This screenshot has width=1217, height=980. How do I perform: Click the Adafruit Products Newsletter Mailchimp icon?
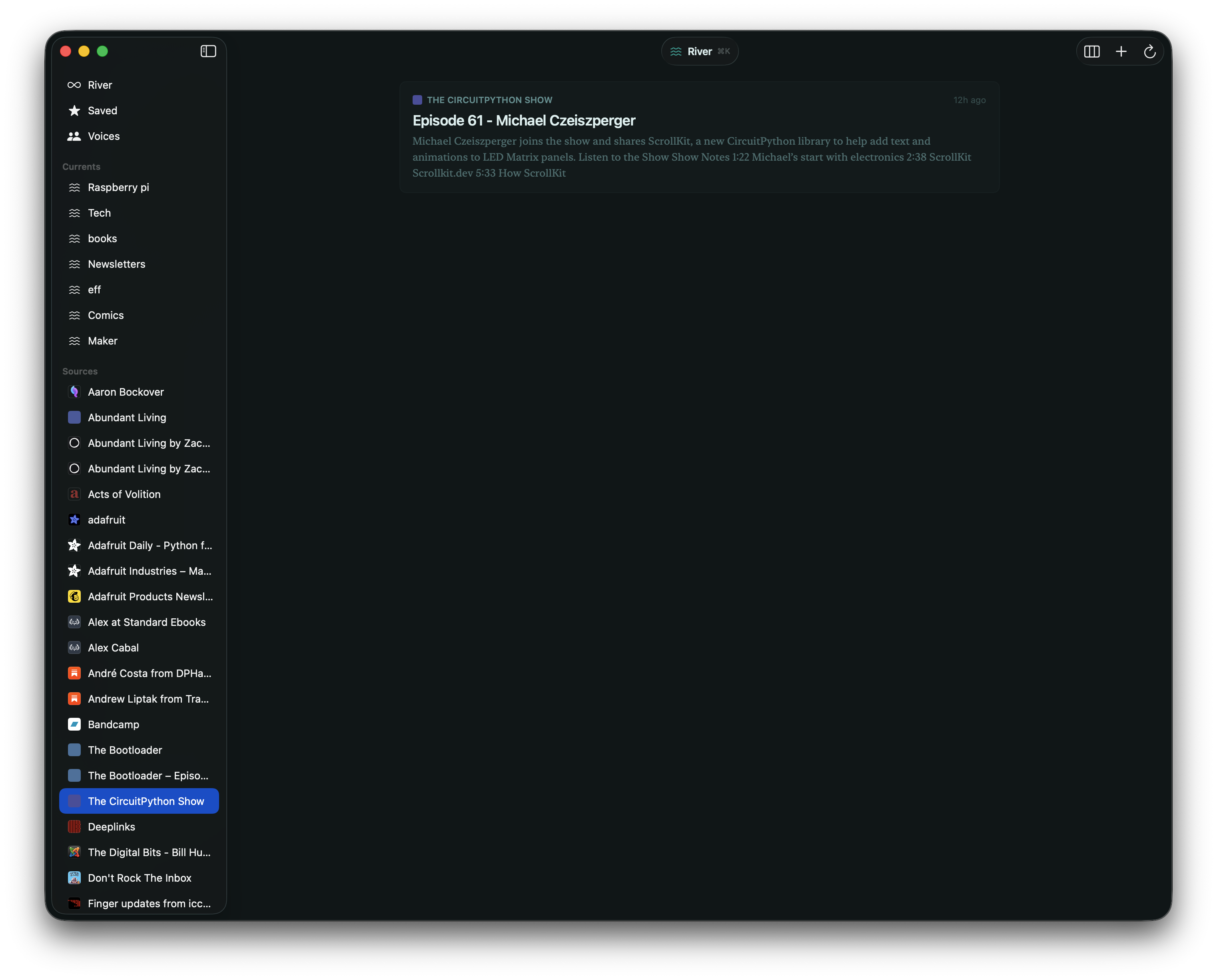(x=74, y=596)
